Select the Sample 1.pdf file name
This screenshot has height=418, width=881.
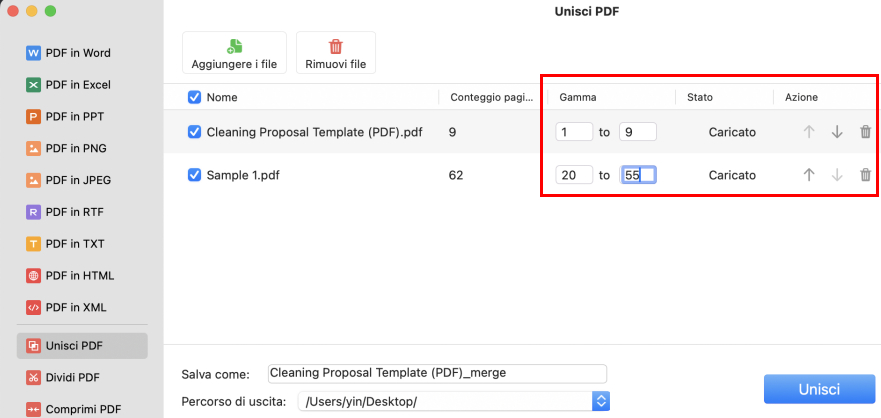[243, 175]
